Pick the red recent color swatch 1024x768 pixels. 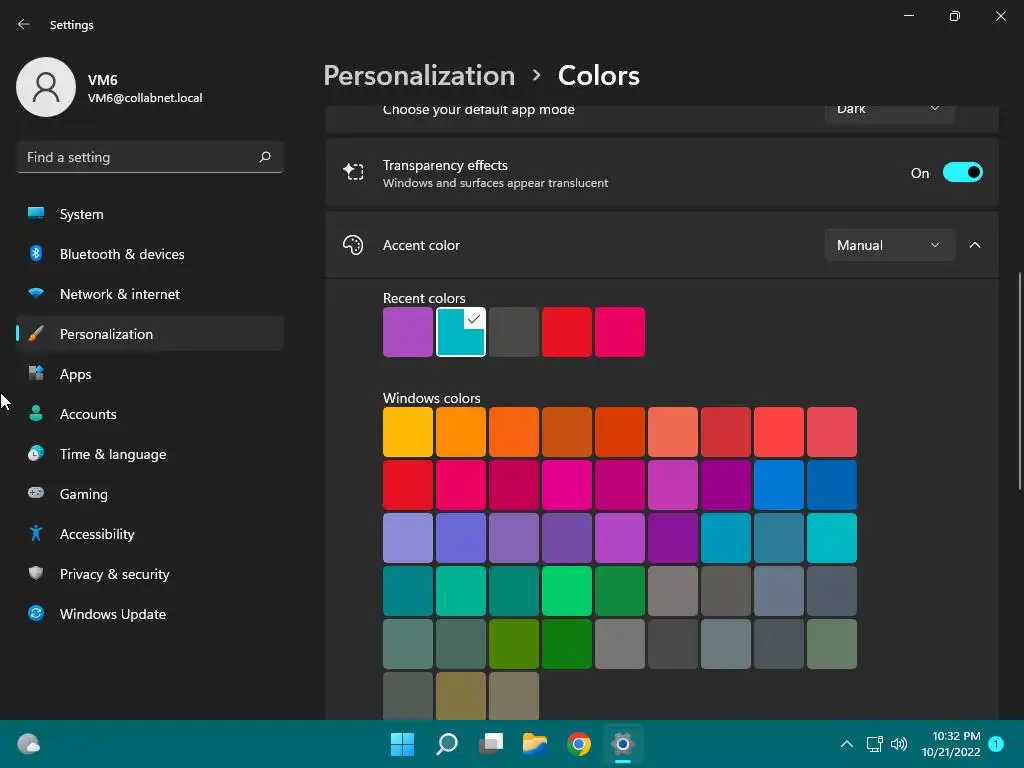567,332
